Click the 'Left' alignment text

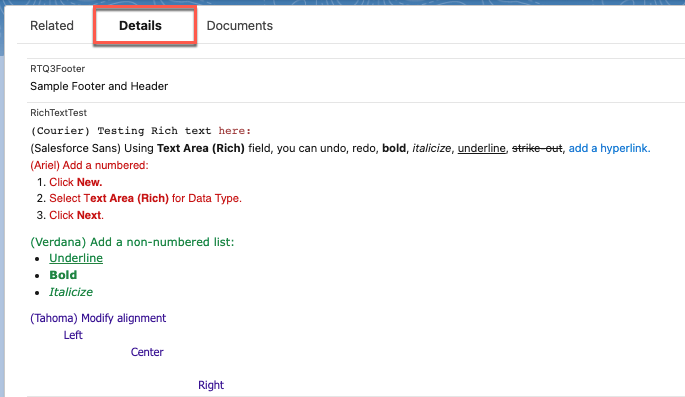[x=73, y=335]
